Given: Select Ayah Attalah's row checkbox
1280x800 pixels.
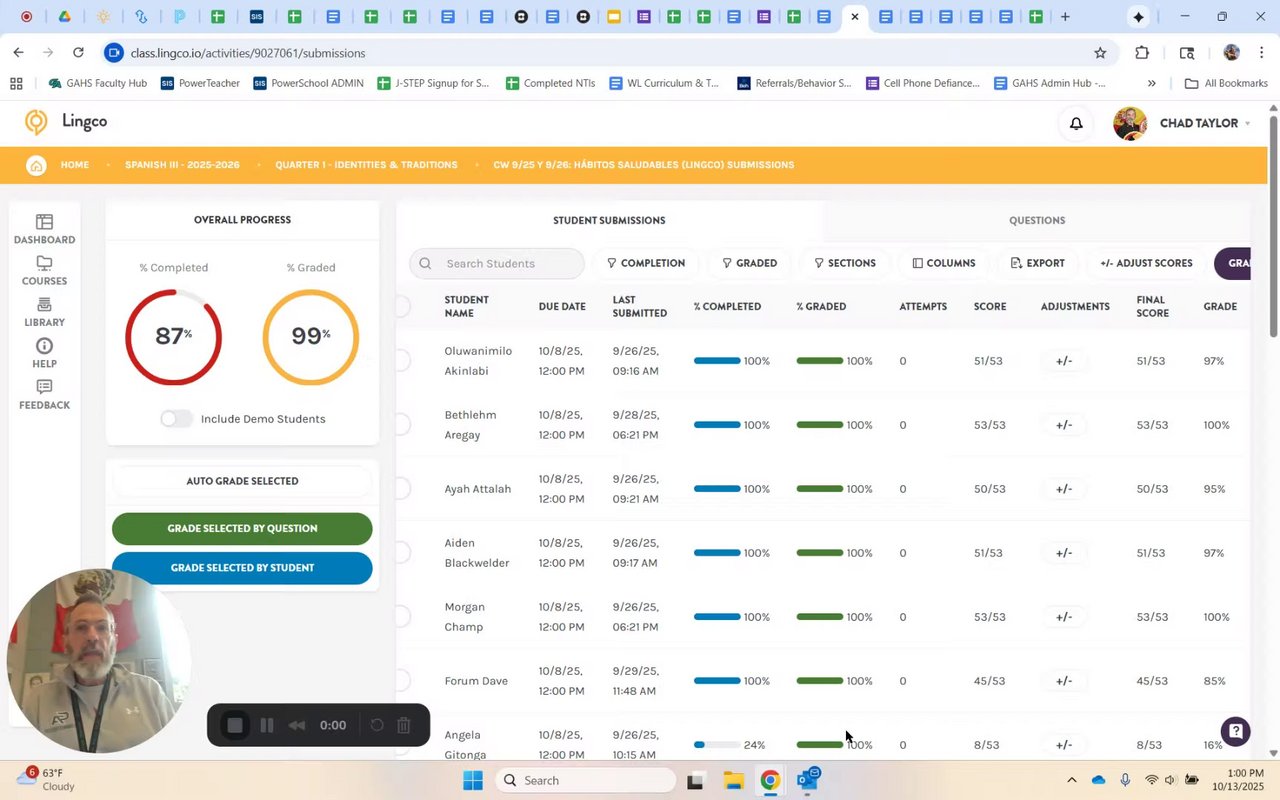Looking at the screenshot, I should coord(402,489).
